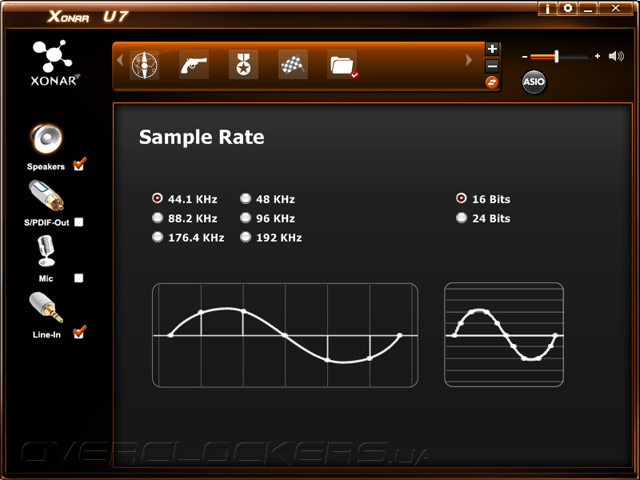Screen dimensions: 640x480
Task: Open the Line-In jack icon
Action: (x=46, y=307)
